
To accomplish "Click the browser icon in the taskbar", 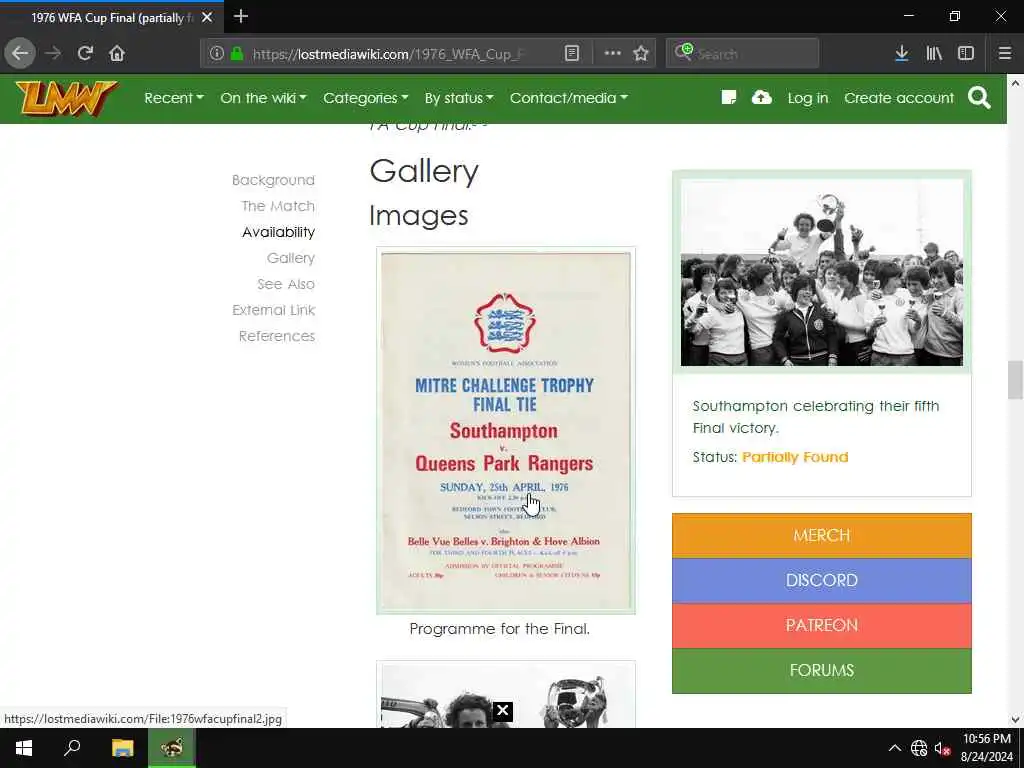I will point(172,748).
